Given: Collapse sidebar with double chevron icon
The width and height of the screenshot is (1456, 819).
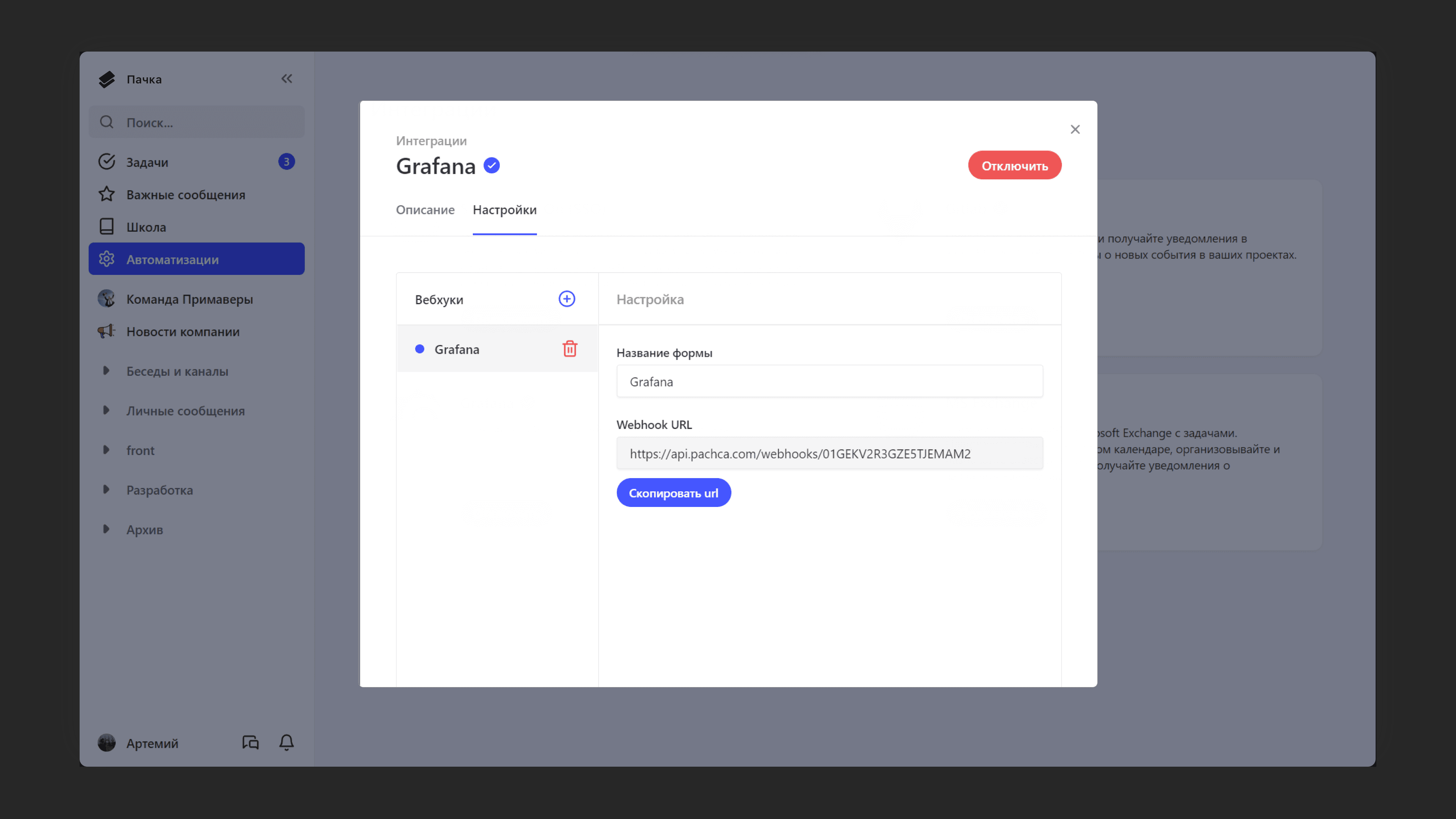Looking at the screenshot, I should point(287,78).
